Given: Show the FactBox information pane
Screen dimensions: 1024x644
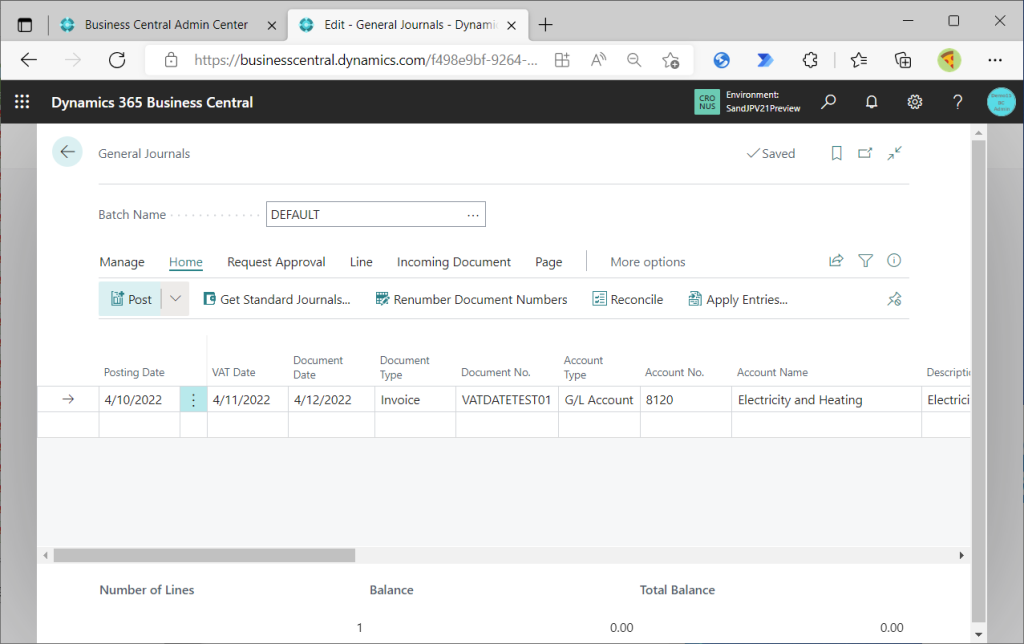Looking at the screenshot, I should (894, 261).
